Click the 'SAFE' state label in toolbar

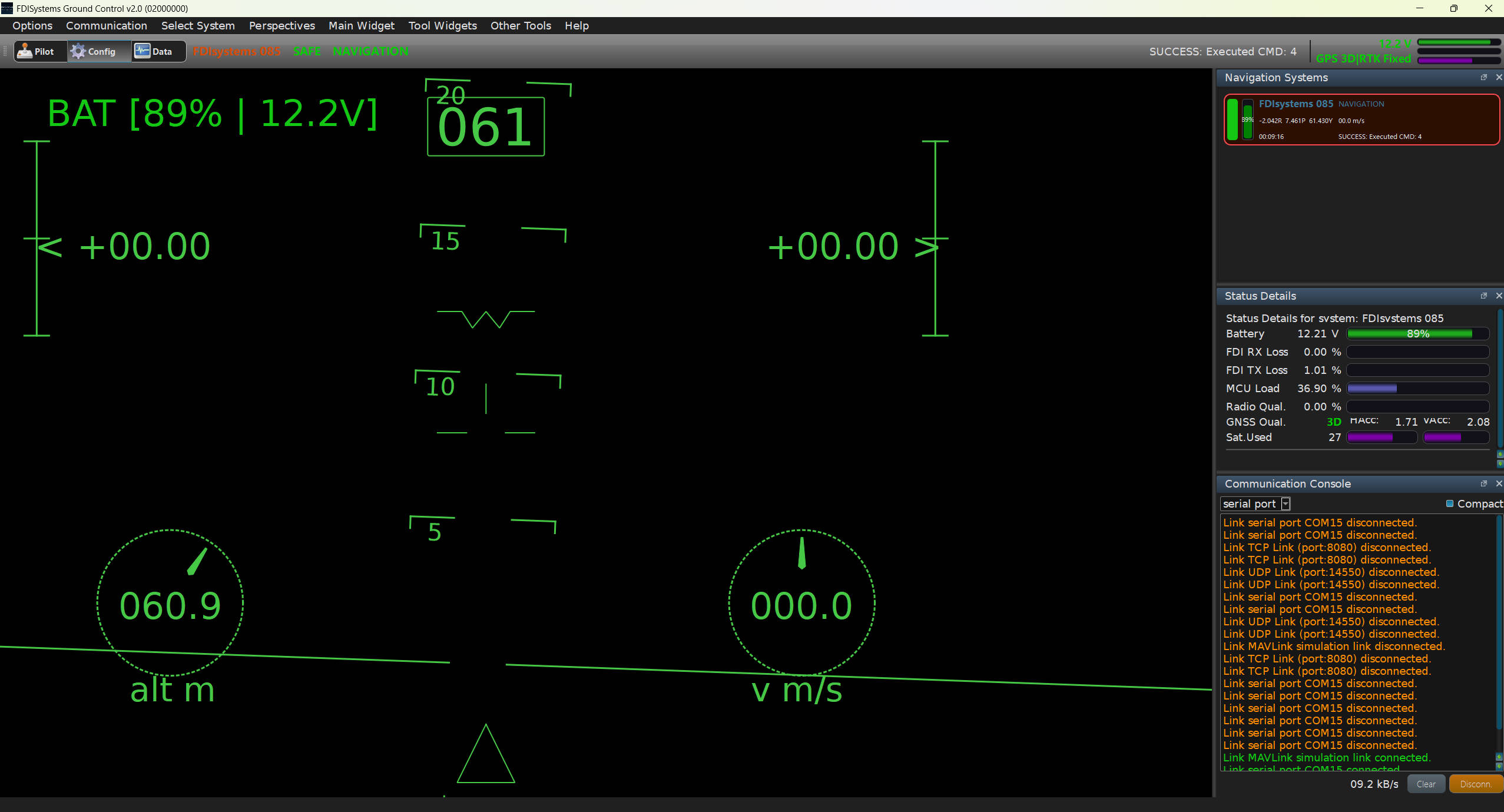pyautogui.click(x=307, y=51)
